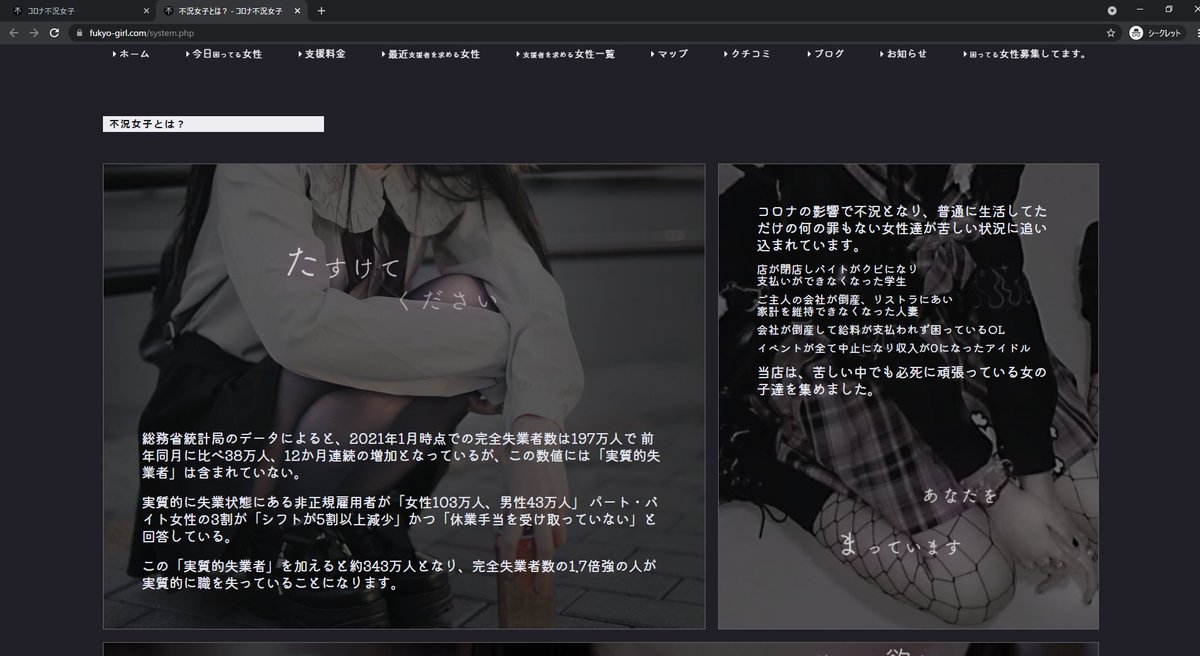Bookmark this page with the star icon
Screen dimensions: 1200x656
[1111, 32]
